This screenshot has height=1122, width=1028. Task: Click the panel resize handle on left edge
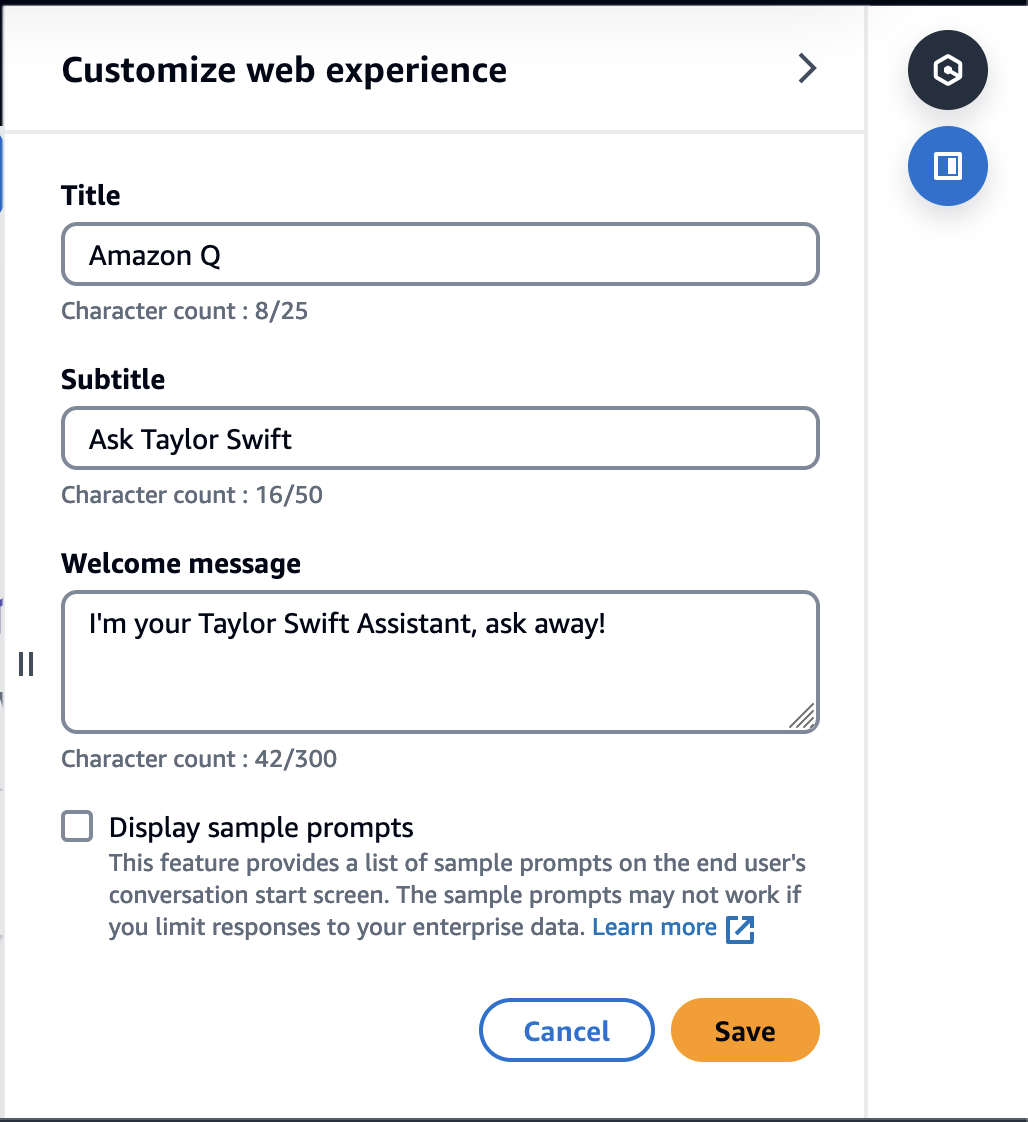pos(26,664)
